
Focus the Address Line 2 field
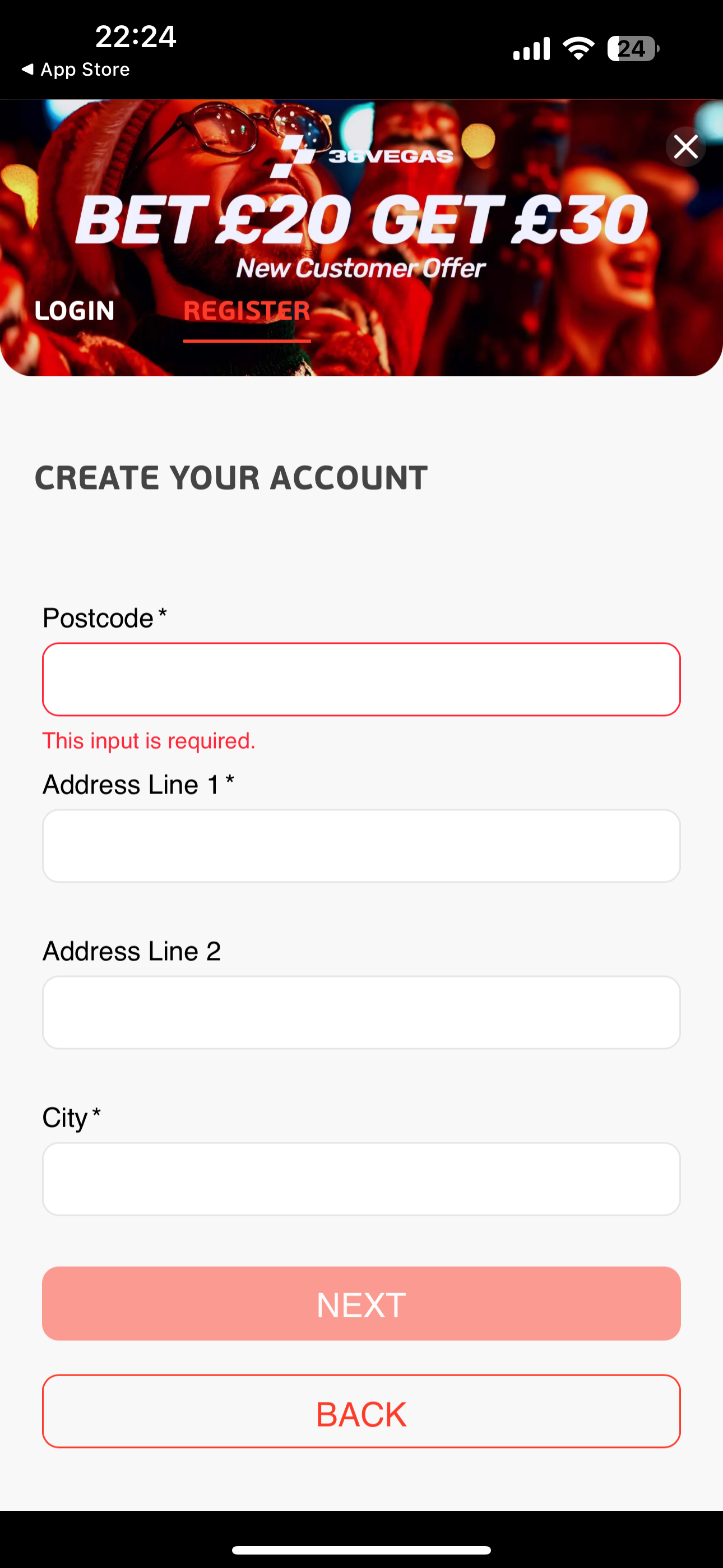(x=361, y=1012)
